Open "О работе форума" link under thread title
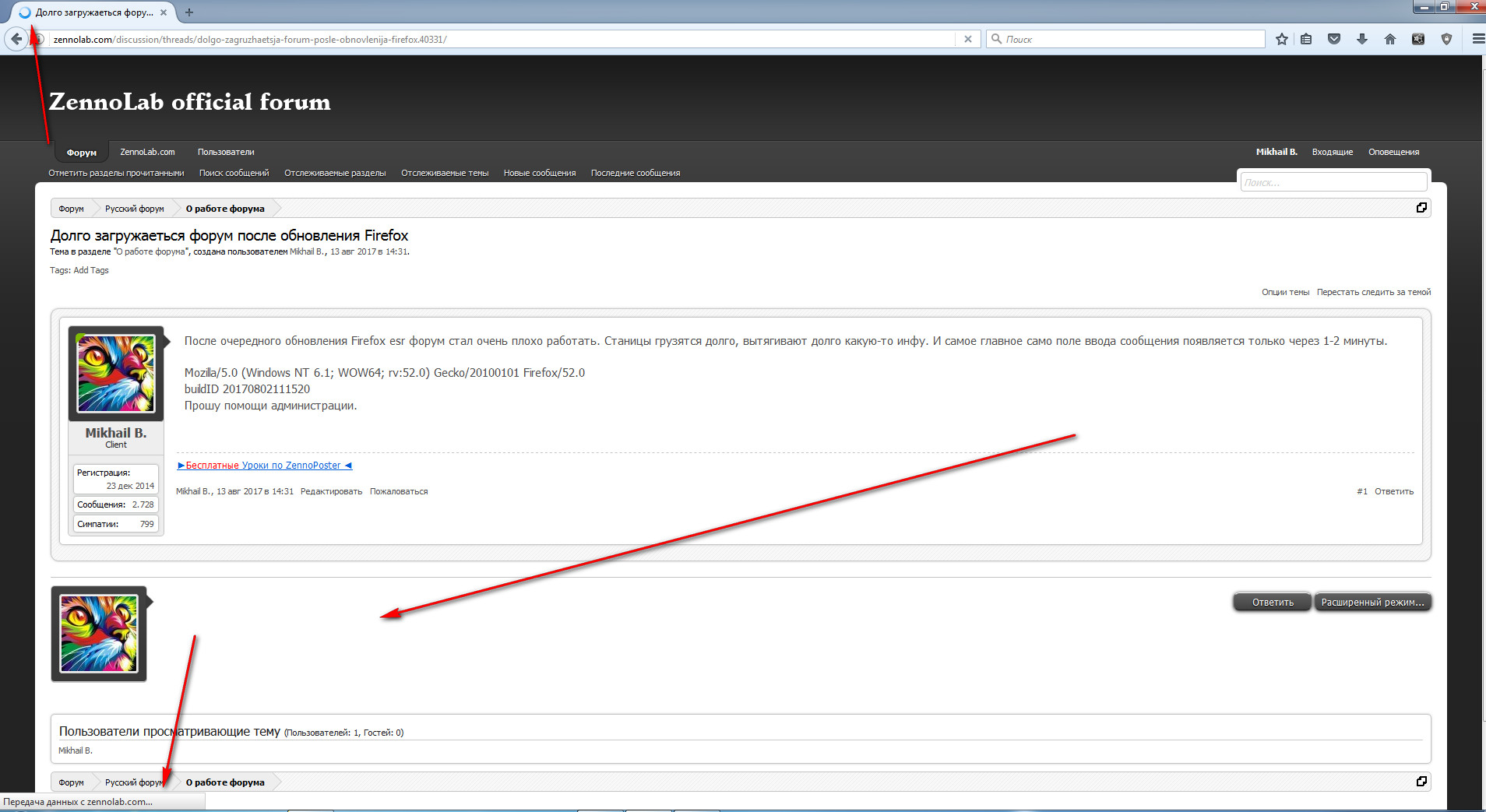Screen dimensions: 1486x812 click(151, 251)
